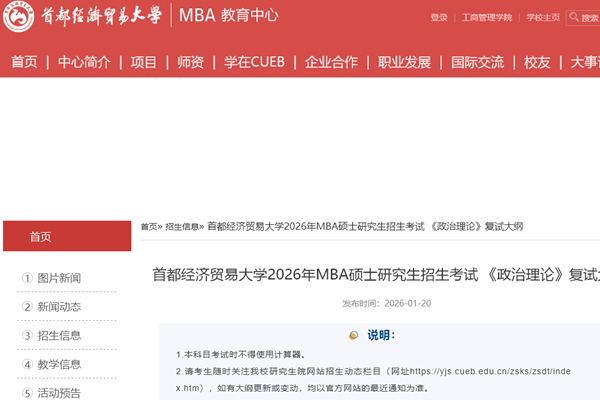Click the MBA 教育中心 heading
Screen dimensions: 600x400
[228, 16]
